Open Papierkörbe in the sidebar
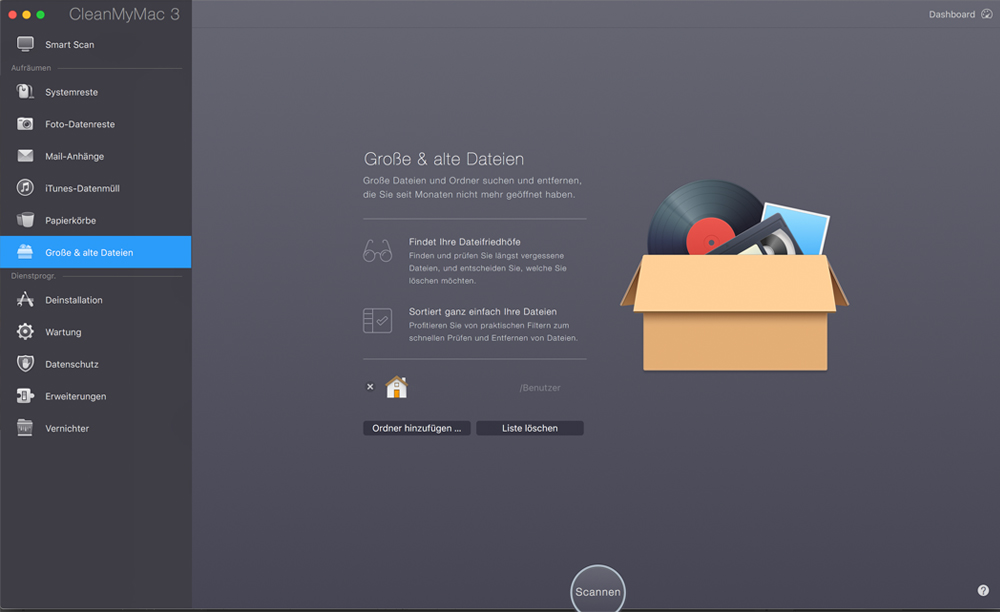Viewport: 1000px width, 612px height. [96, 220]
